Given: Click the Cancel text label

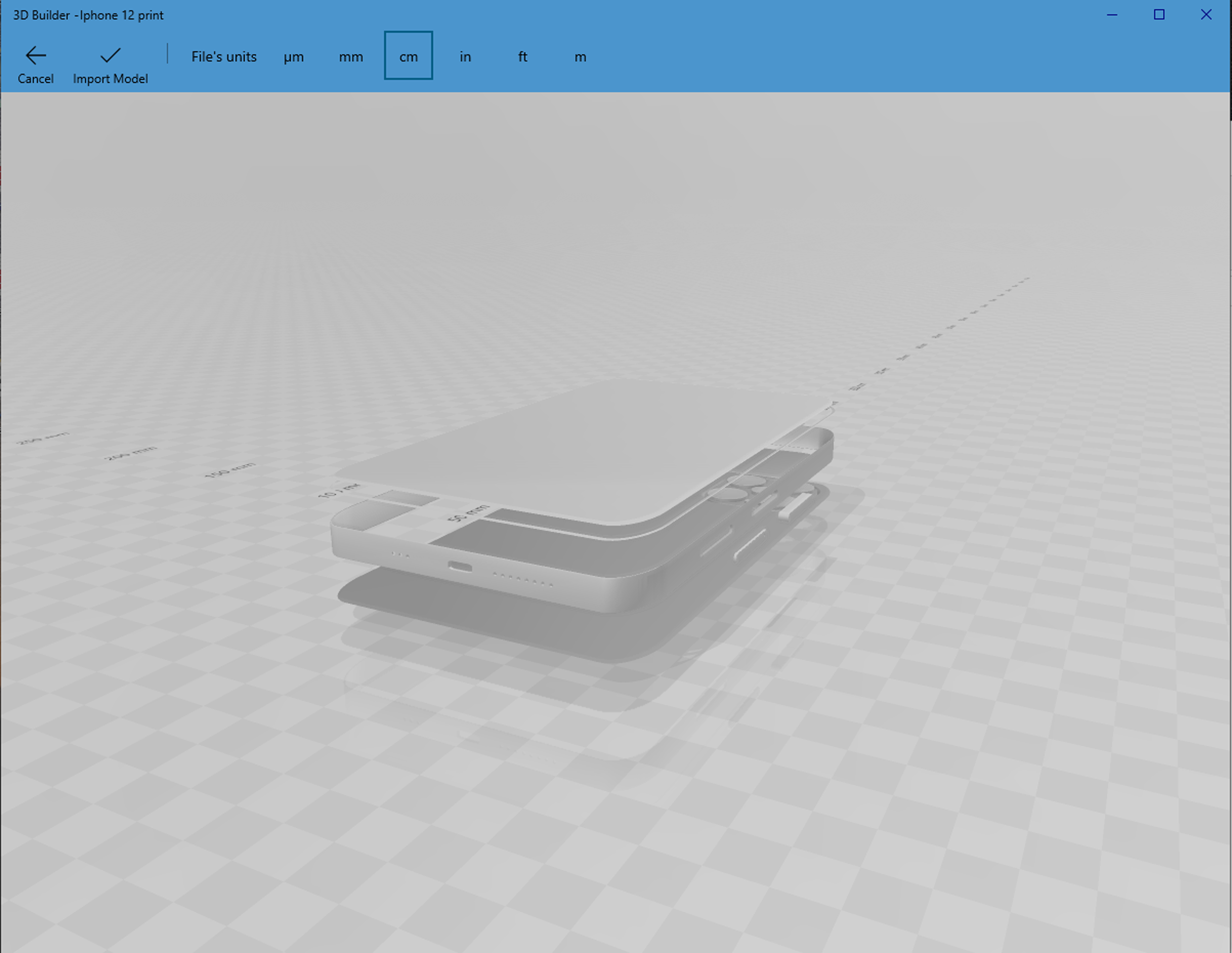Looking at the screenshot, I should [36, 79].
